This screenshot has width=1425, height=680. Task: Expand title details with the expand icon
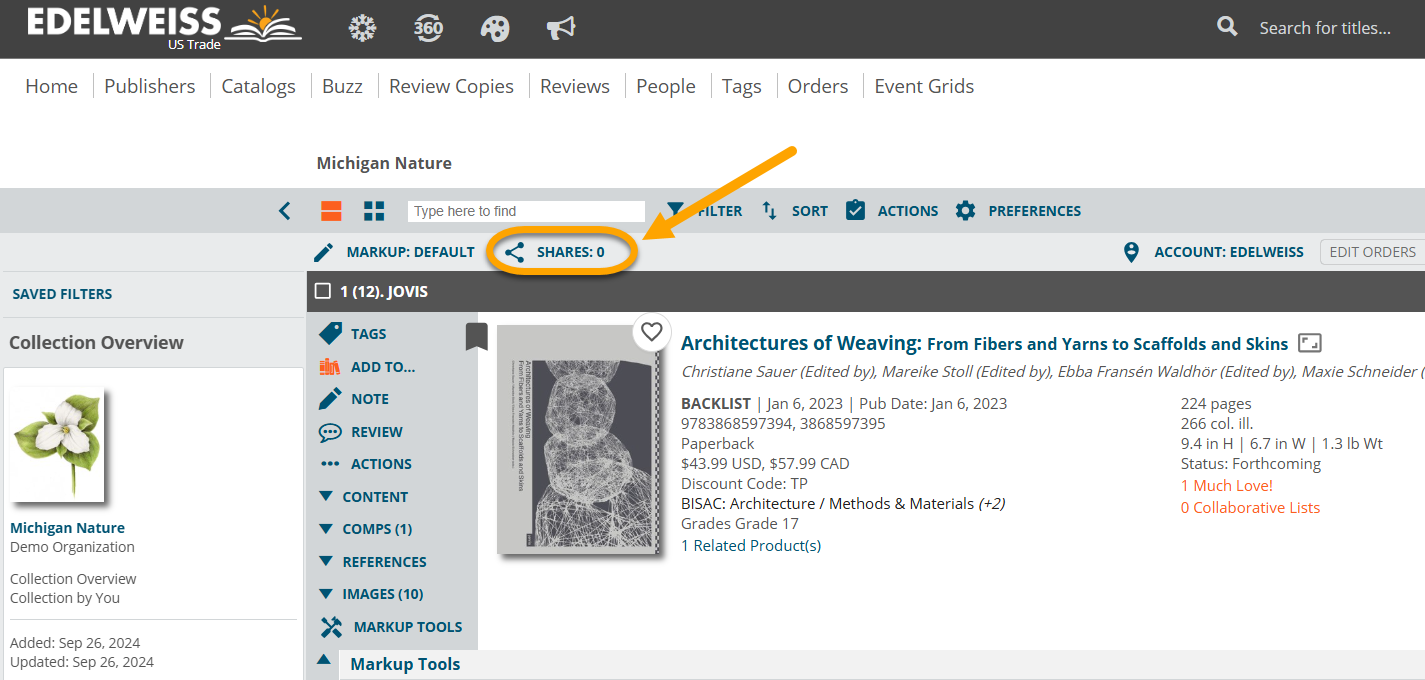1310,343
